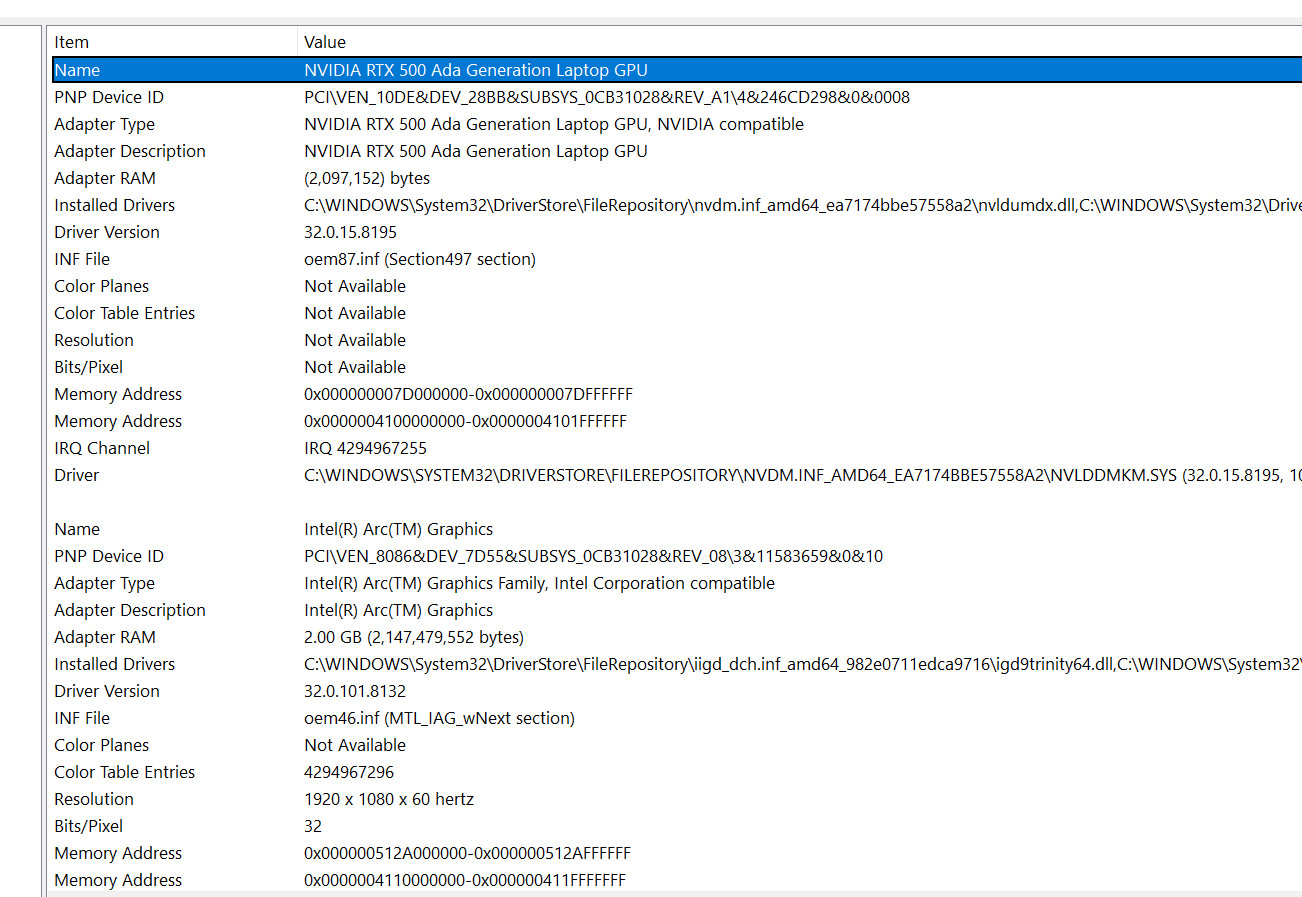Select the highlighted Name row for NVIDIA RTX 500
The width and height of the screenshot is (1302, 897).
[x=676, y=70]
